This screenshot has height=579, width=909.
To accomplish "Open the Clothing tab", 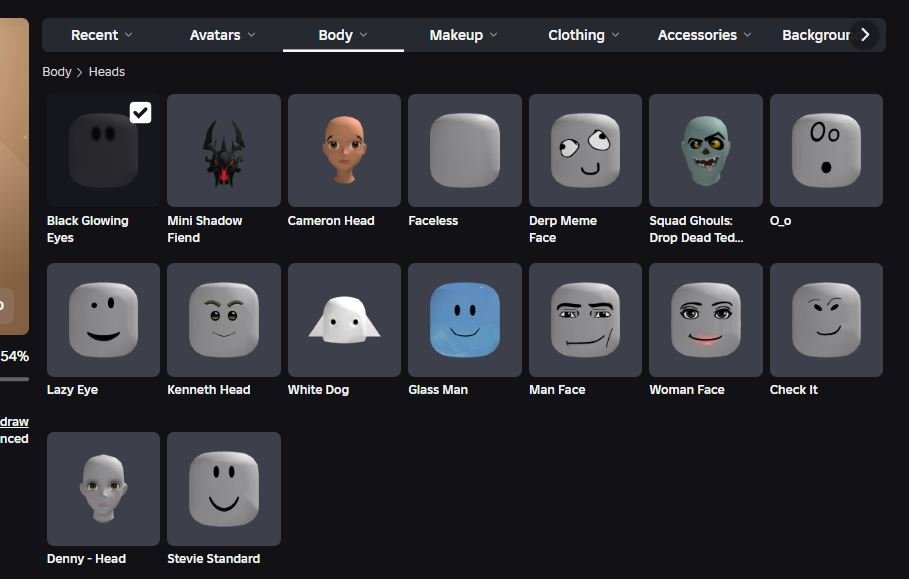I will tap(584, 35).
